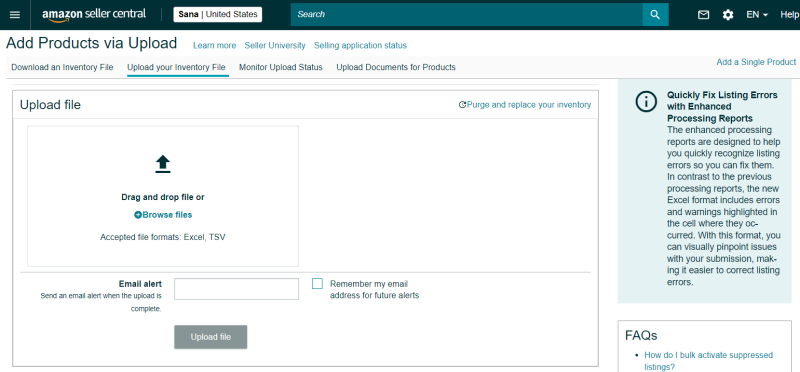The height and width of the screenshot is (372, 800).
Task: Click the Browse files link
Action: 163,215
